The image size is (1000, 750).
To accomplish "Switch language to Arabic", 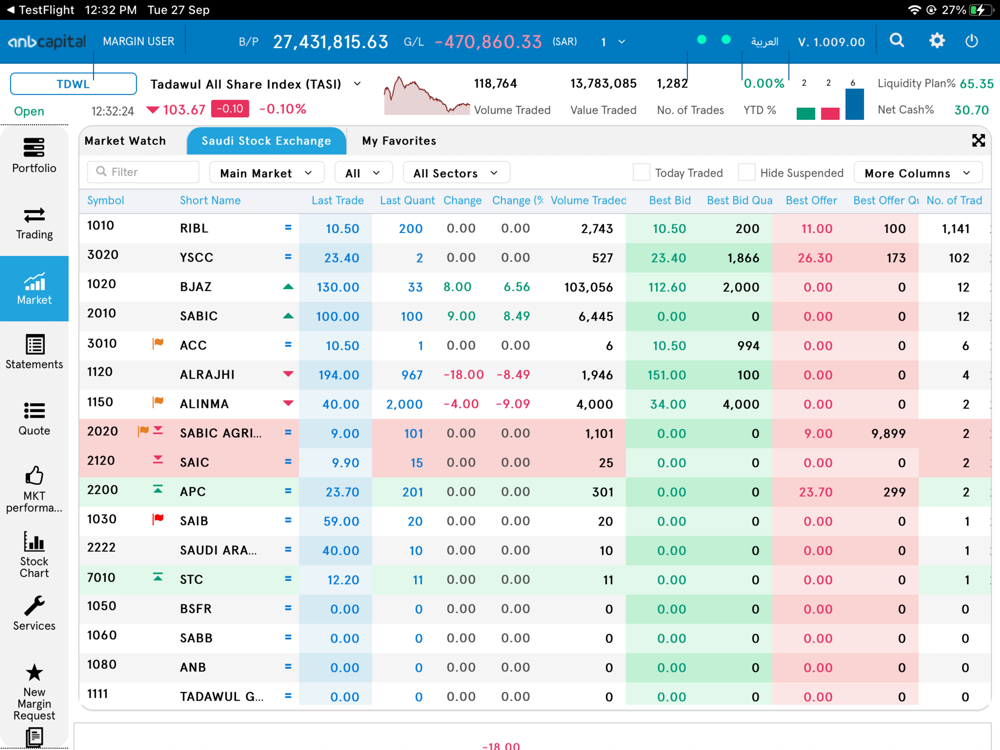I will coord(764,41).
